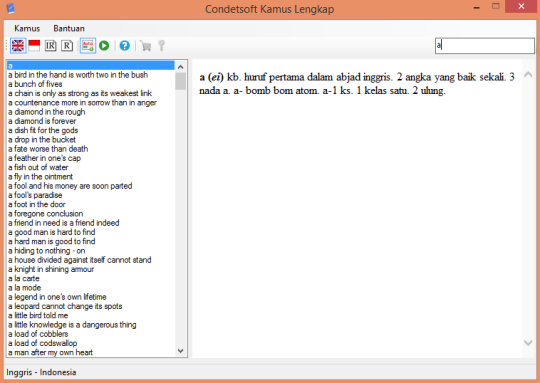
Task: Click the app icon in title bar
Action: (10, 8)
